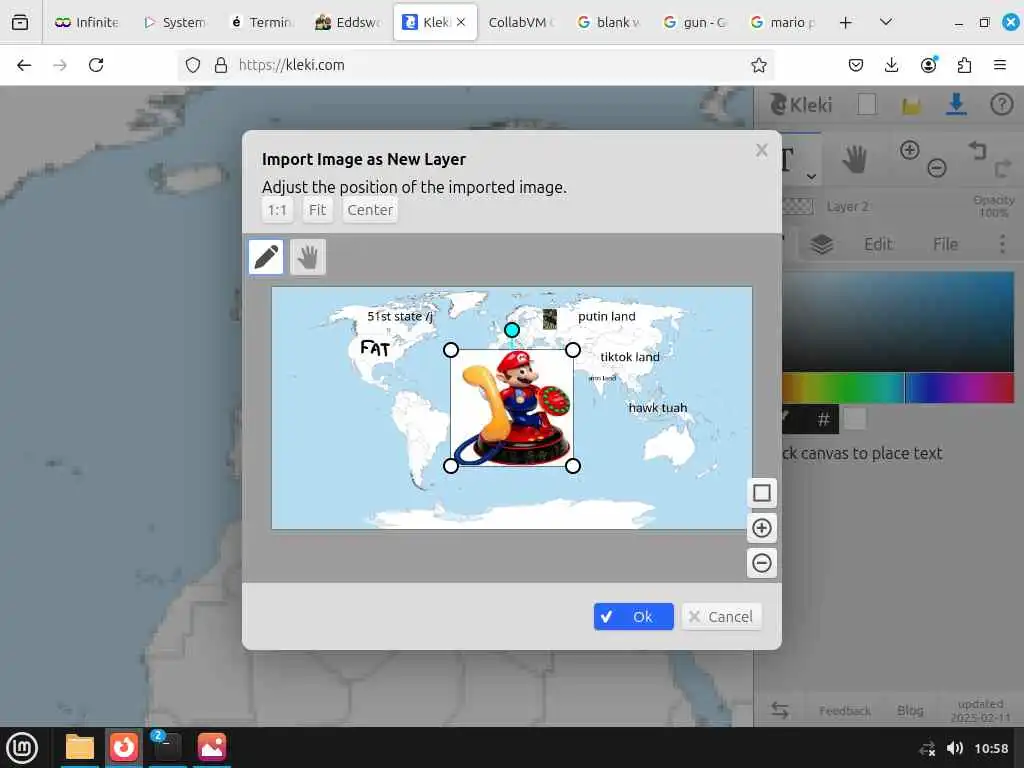The image size is (1024, 768).
Task: Click the Kleki undo arrow
Action: click(x=977, y=151)
